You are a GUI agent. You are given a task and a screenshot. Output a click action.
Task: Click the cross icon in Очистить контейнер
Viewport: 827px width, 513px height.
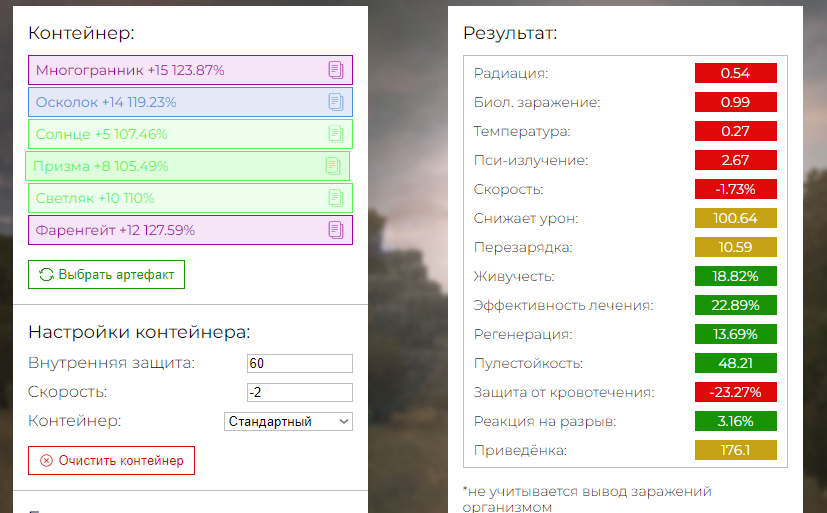[46, 461]
